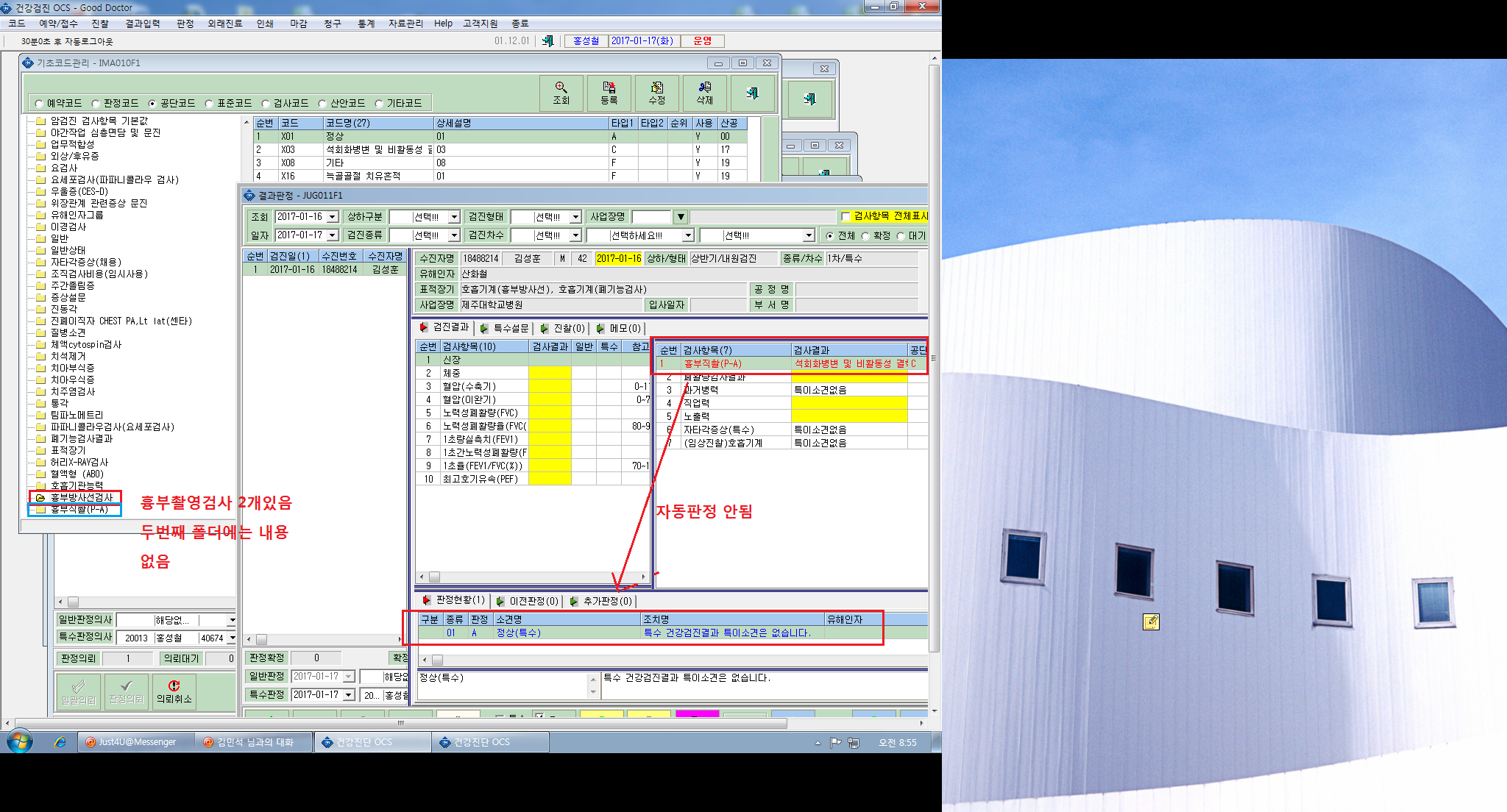Click the 수정 edit toolbar icon
Image resolution: width=1507 pixels, height=812 pixels.
(x=657, y=93)
